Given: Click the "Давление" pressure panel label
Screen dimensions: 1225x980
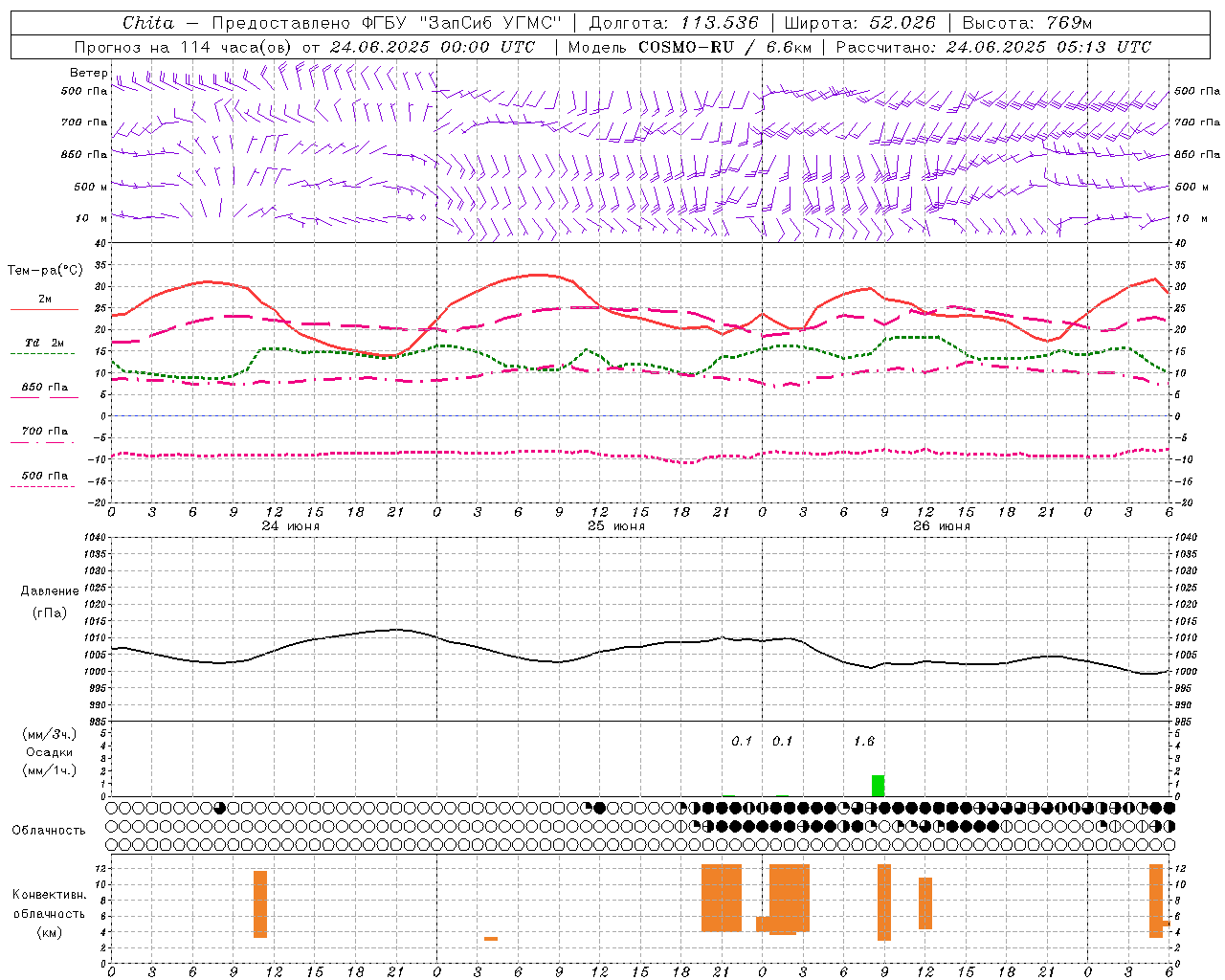Looking at the screenshot, I should point(50,590).
